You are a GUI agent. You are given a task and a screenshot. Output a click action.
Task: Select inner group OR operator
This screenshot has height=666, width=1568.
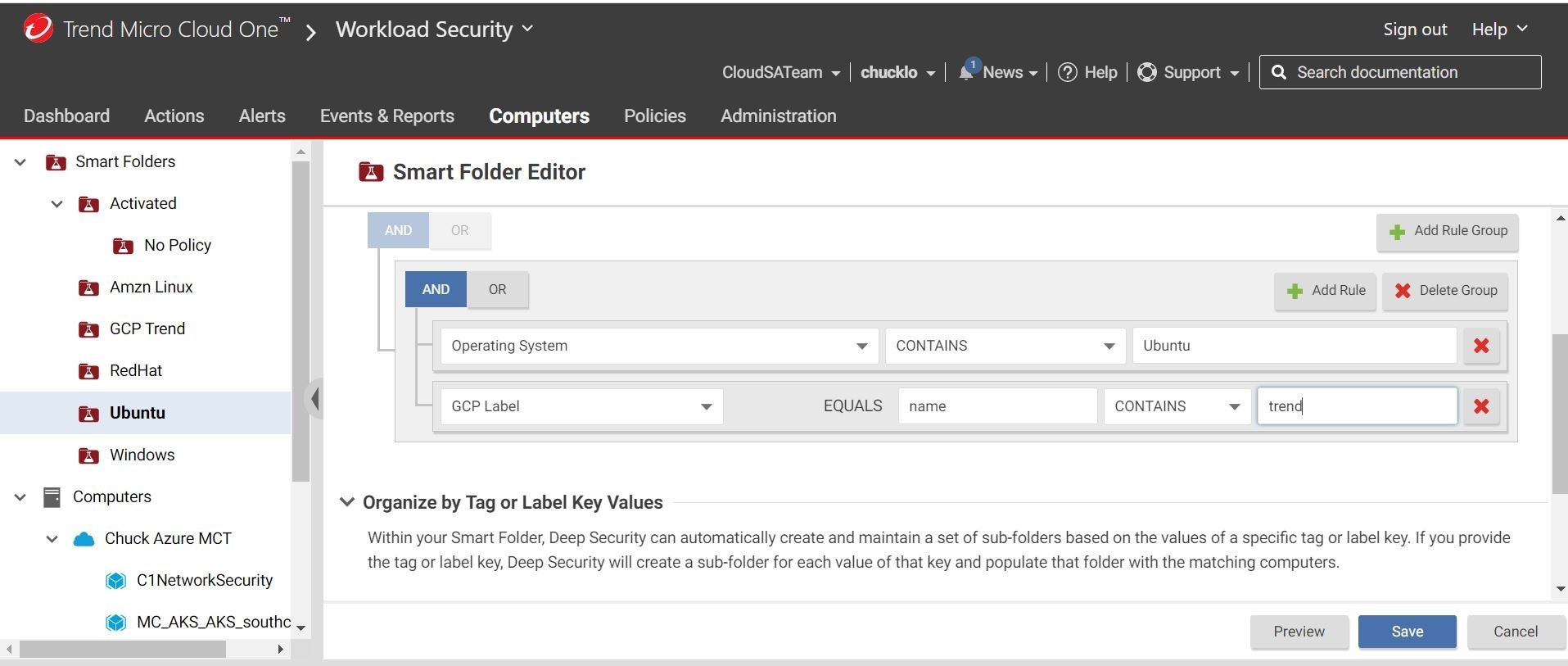(x=498, y=289)
